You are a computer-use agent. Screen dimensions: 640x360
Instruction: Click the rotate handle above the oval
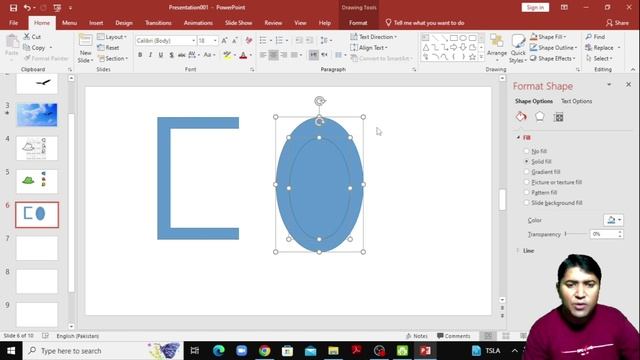click(x=320, y=100)
